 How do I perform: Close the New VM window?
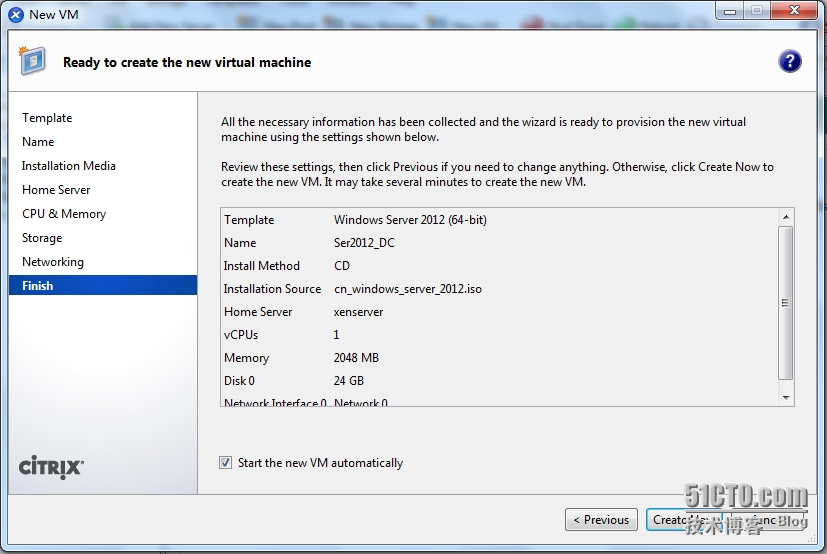click(794, 11)
